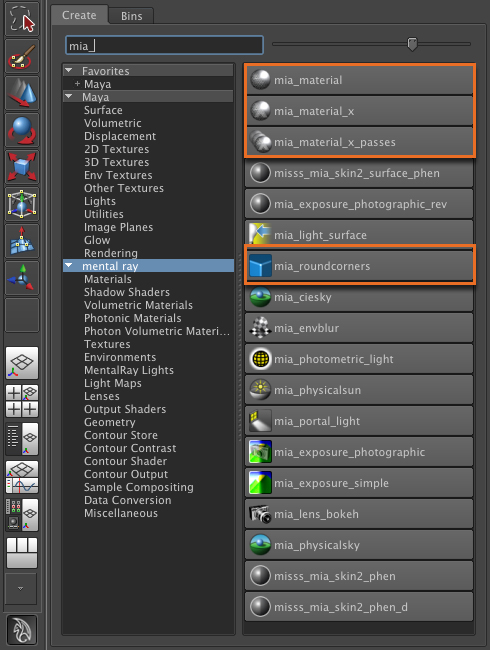This screenshot has height=650, width=490.
Task: Create a mia_portal_light node
Action: click(x=359, y=421)
